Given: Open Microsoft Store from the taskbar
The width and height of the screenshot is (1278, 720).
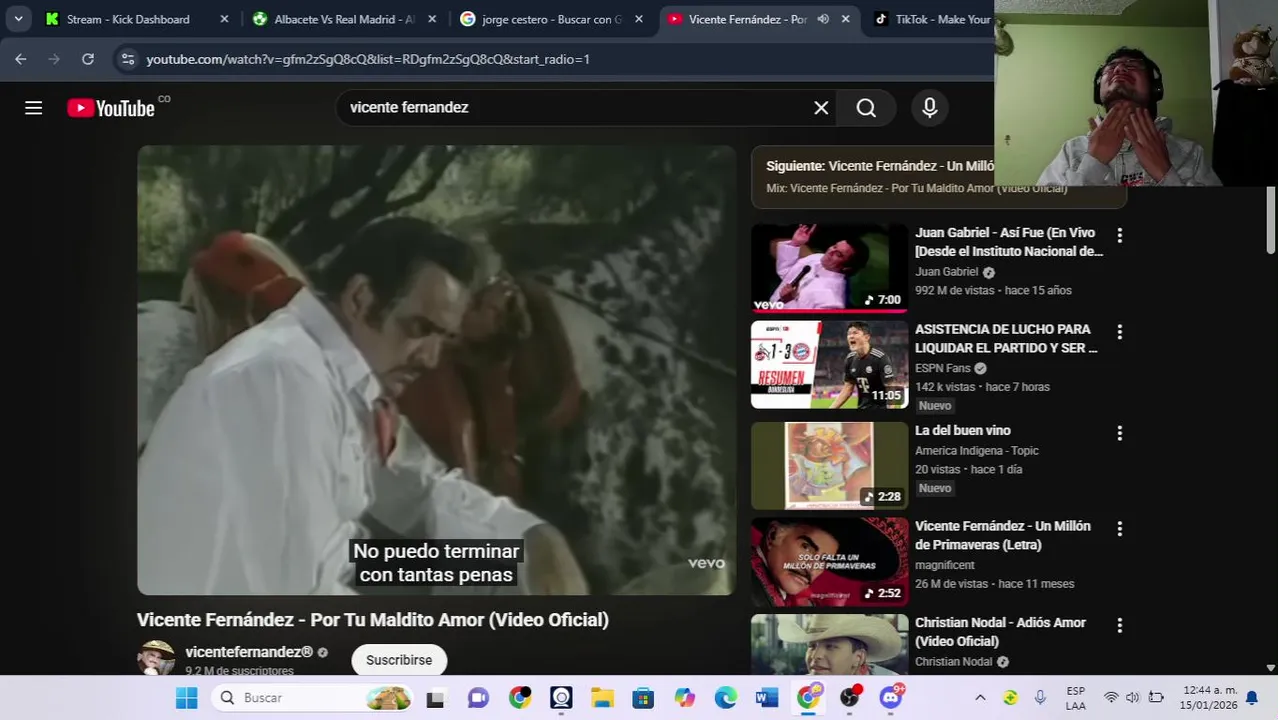Looking at the screenshot, I should click(x=643, y=698).
